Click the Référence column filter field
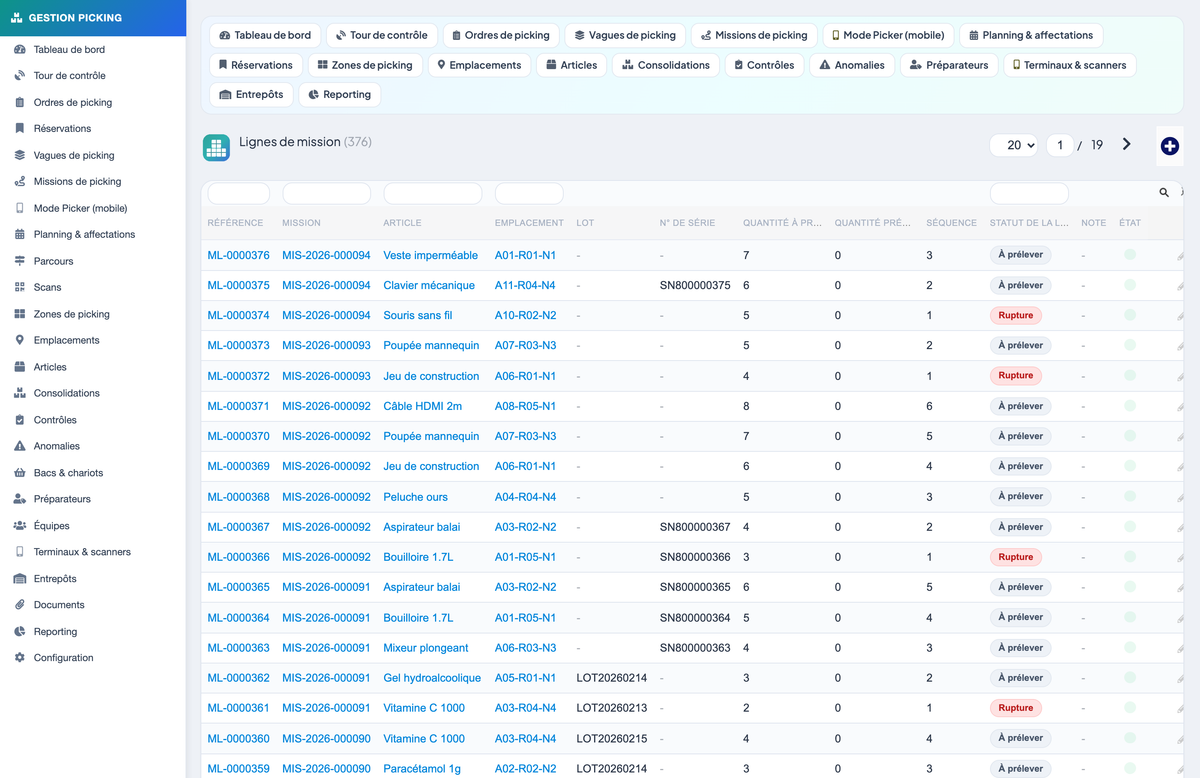The image size is (1200, 778). coord(238,193)
